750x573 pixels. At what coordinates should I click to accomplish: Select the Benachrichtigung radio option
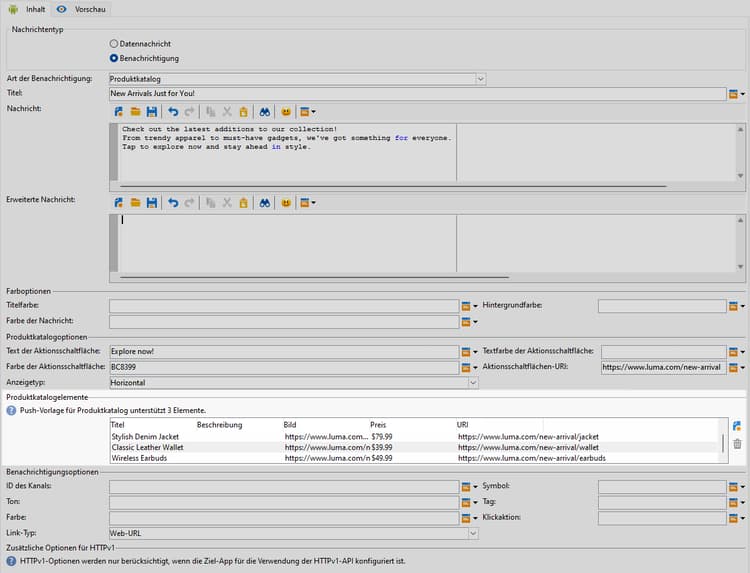pos(114,58)
